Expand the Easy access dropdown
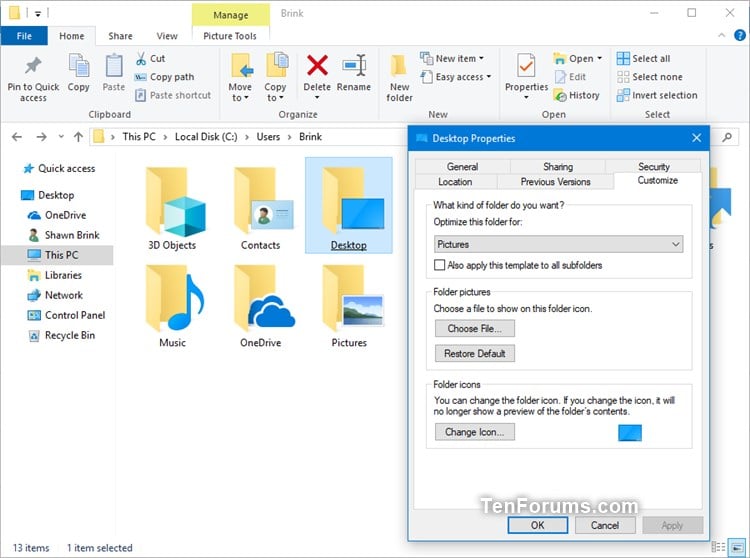The height and width of the screenshot is (558, 750). (455, 77)
